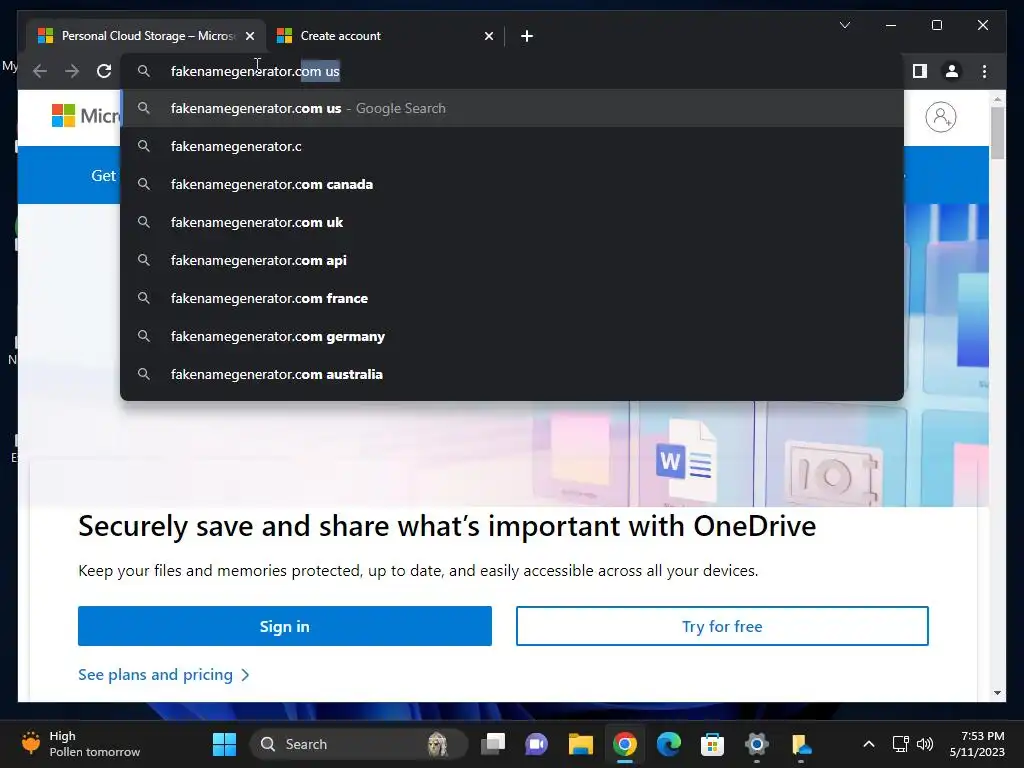1024x768 pixels.
Task: Click the vertical scrollbar thumb
Action: pyautogui.click(x=997, y=133)
